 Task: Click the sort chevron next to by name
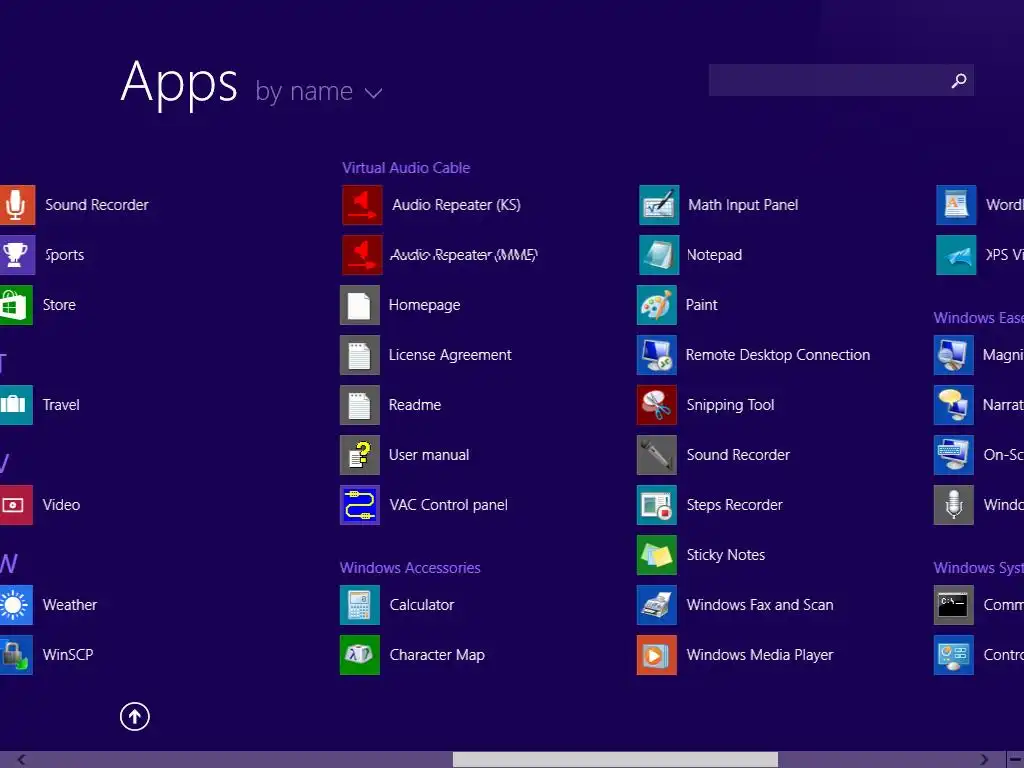pyautogui.click(x=374, y=93)
